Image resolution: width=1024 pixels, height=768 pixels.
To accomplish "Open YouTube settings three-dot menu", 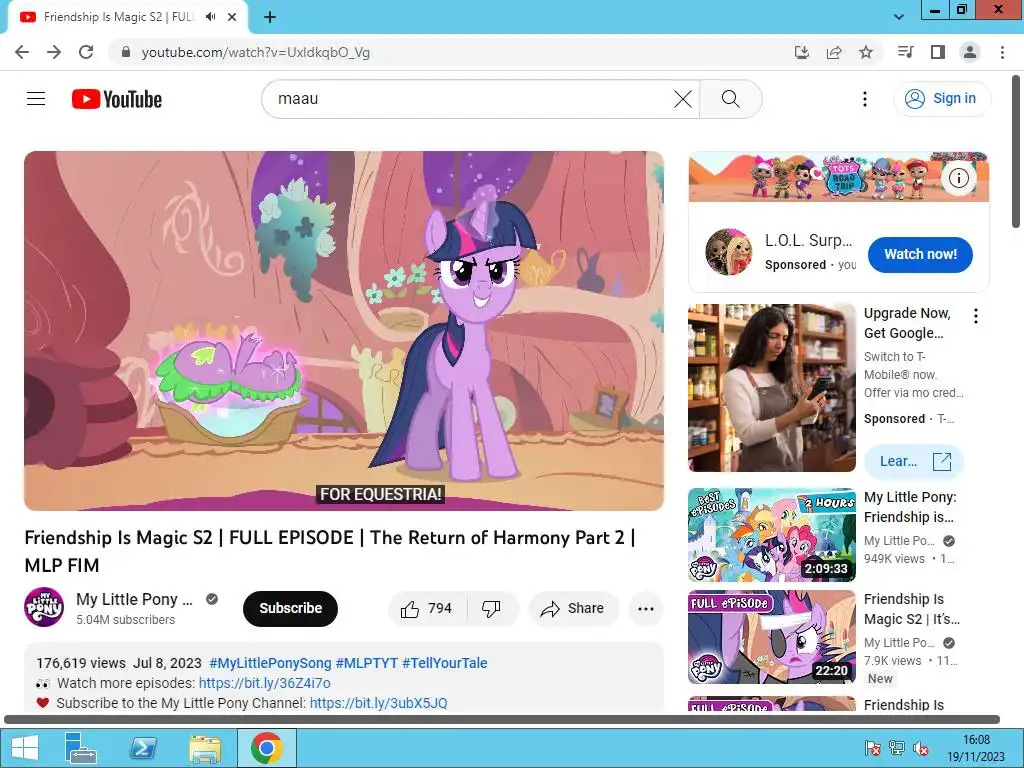I will click(x=865, y=99).
